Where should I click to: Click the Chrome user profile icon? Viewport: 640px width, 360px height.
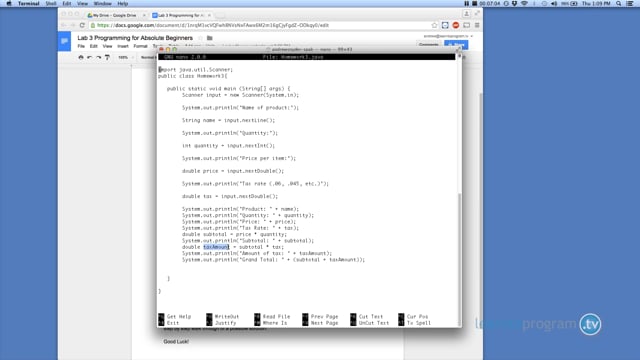pos(467,14)
